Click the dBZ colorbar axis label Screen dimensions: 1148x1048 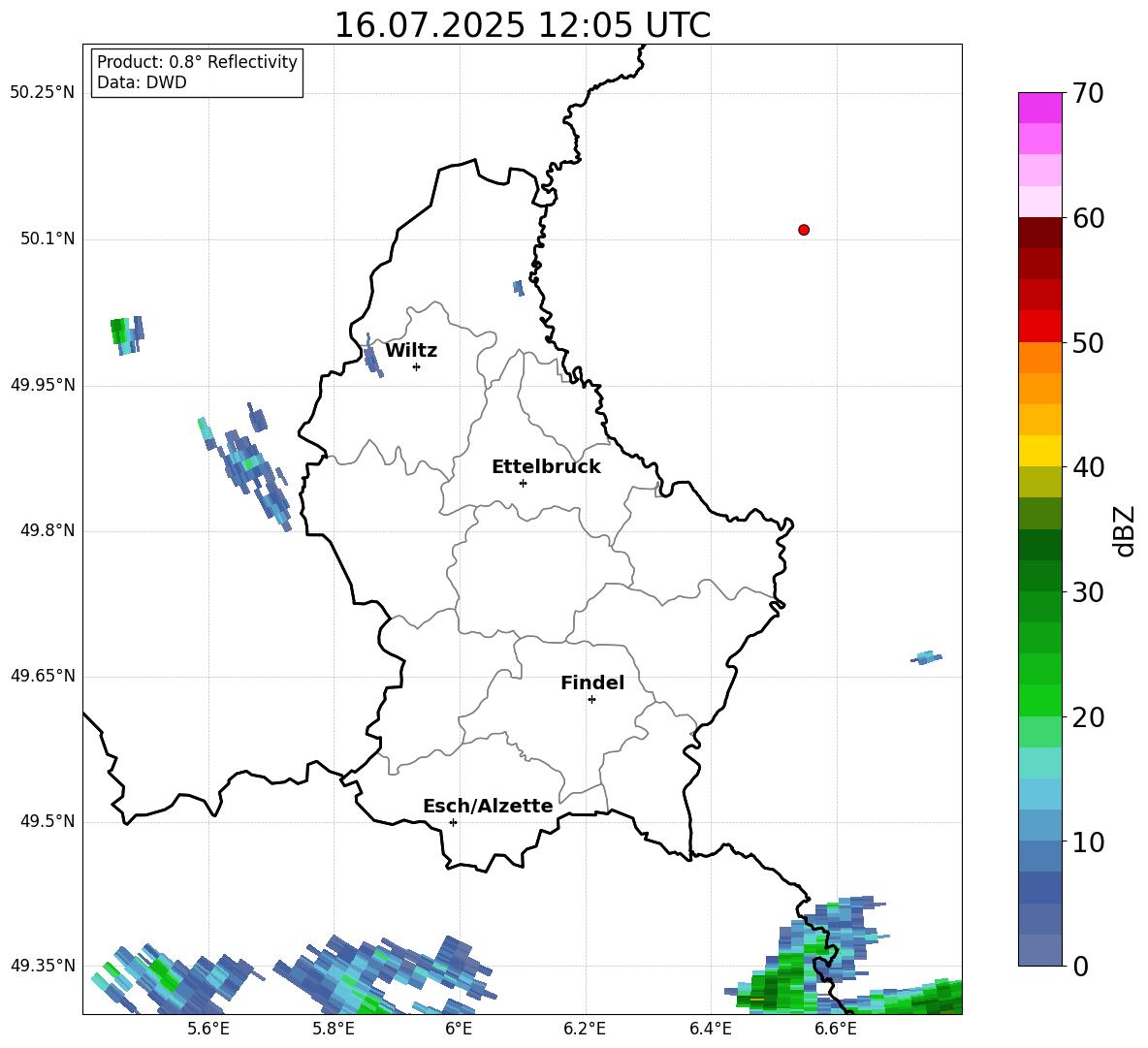point(1125,530)
